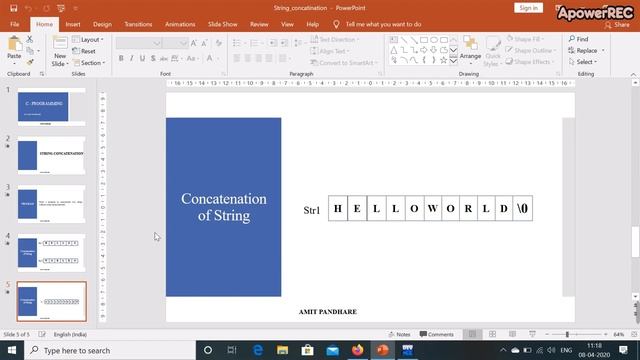The image size is (640, 360).
Task: Open Shape Effects dropdown
Action: pyautogui.click(x=530, y=62)
